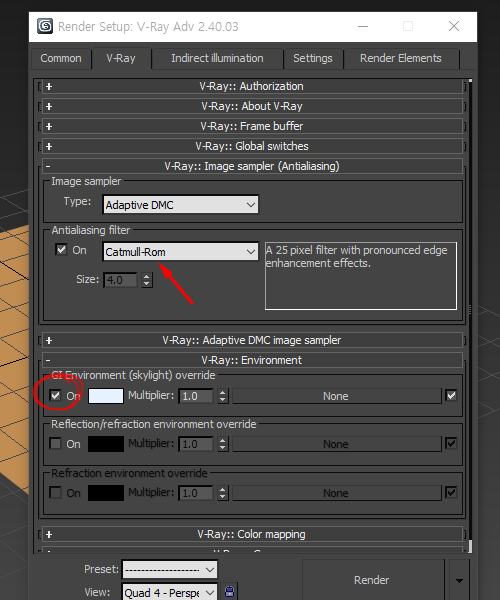Click the lock icon next to View dropdown
The image size is (500, 600).
(x=230, y=592)
